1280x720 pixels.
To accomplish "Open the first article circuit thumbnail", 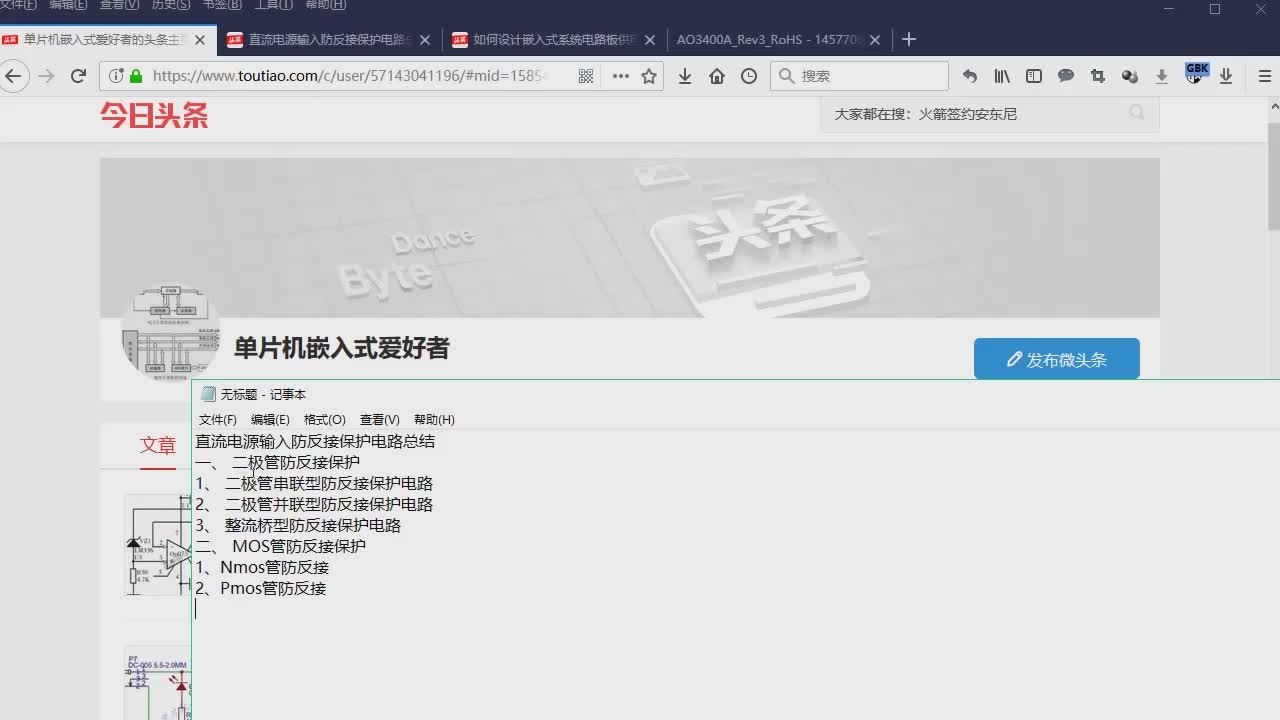I will pos(157,545).
